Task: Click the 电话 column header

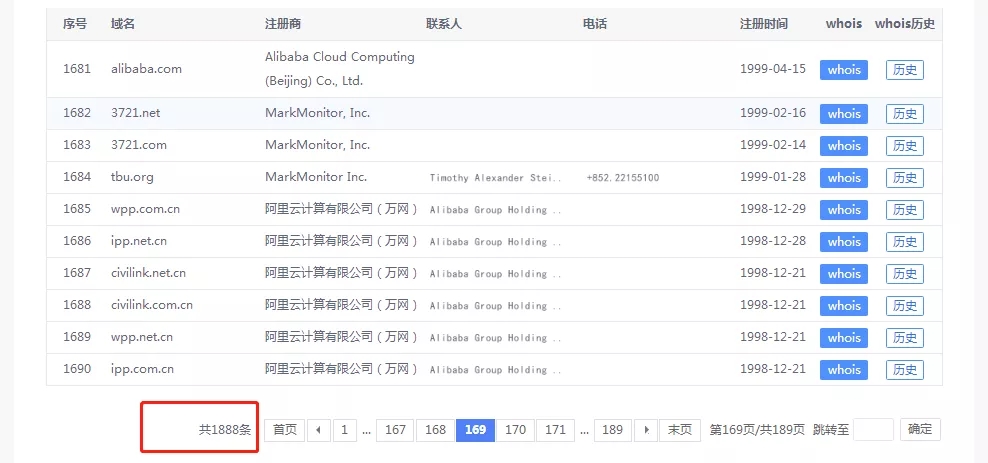Action: [x=595, y=24]
